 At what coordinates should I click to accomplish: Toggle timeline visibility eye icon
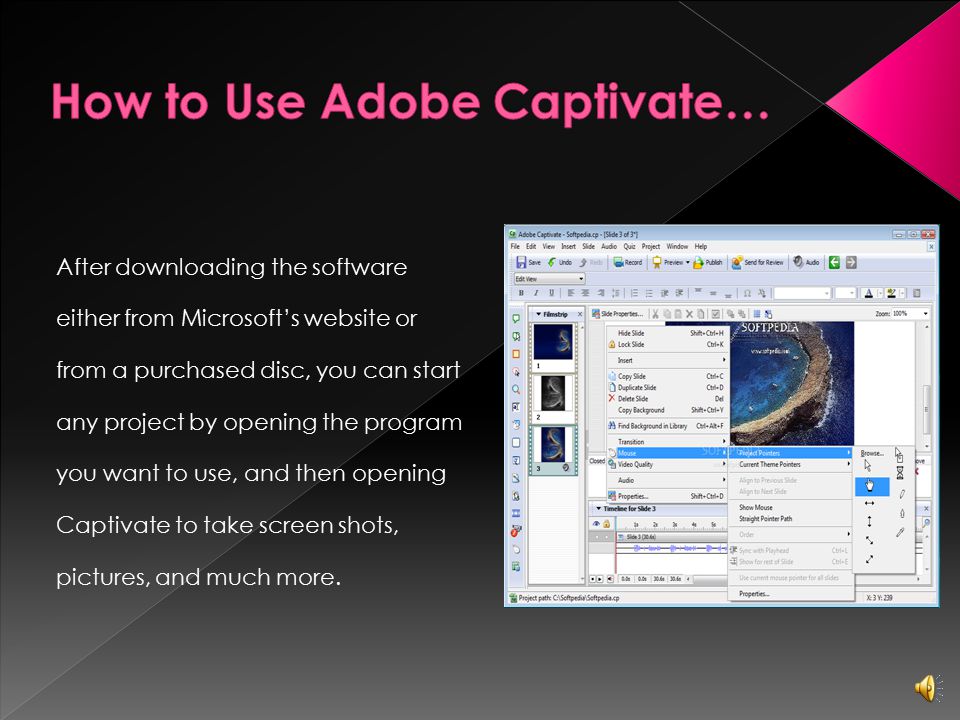click(x=596, y=524)
